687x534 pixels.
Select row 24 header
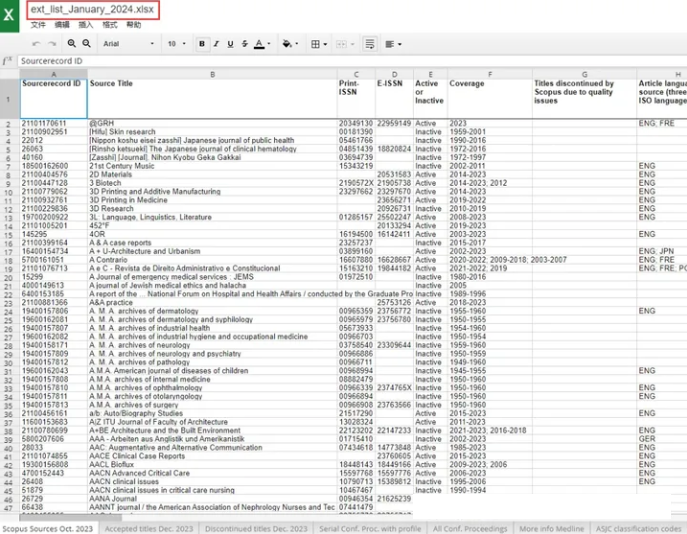pyautogui.click(x=9, y=312)
